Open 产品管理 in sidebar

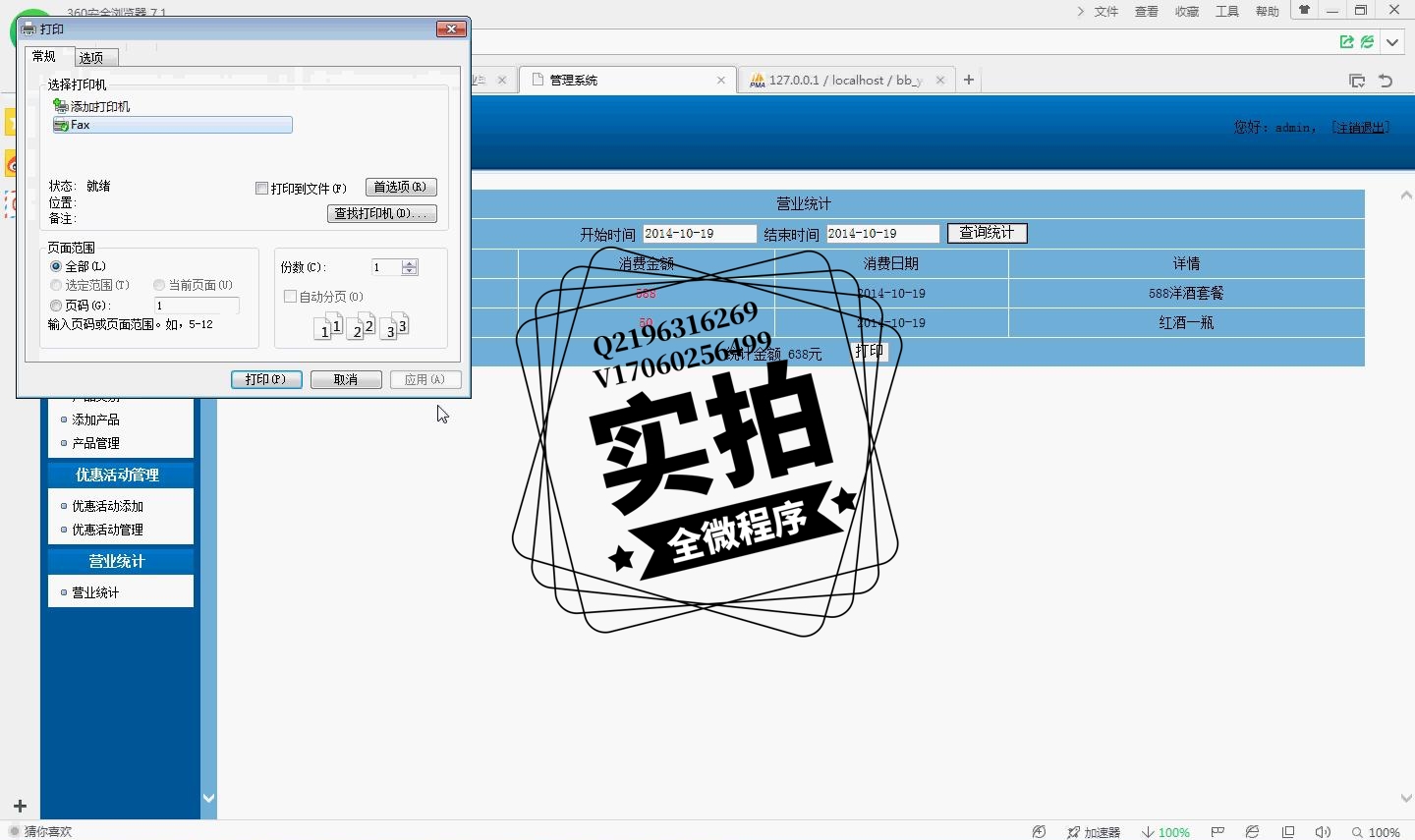tap(95, 443)
